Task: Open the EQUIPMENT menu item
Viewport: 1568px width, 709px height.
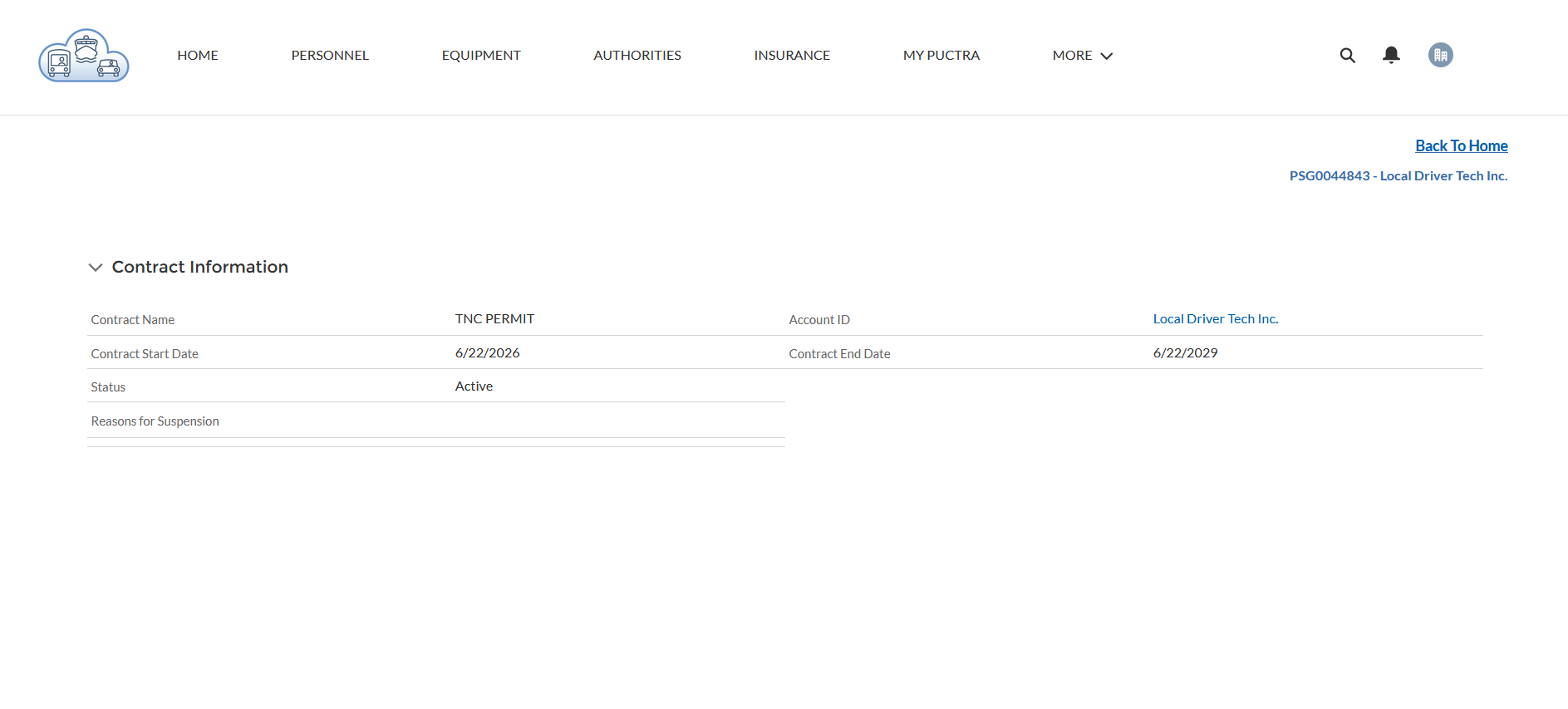Action: pyautogui.click(x=481, y=56)
